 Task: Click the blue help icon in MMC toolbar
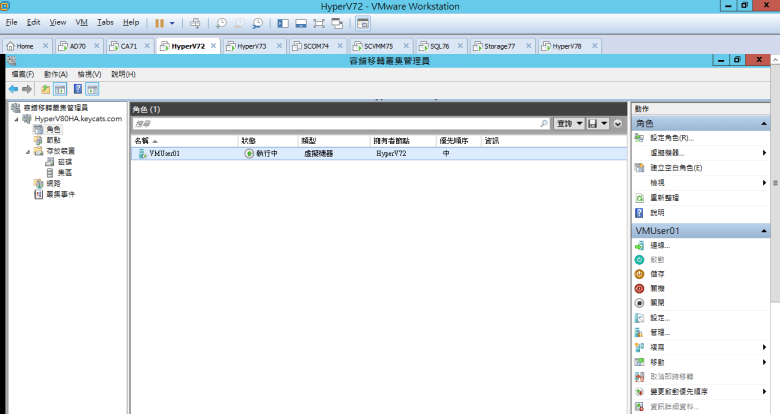pyautogui.click(x=77, y=89)
